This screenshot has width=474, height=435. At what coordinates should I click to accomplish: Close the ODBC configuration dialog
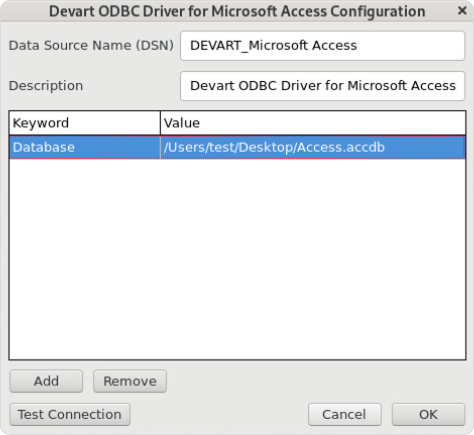tap(462, 11)
